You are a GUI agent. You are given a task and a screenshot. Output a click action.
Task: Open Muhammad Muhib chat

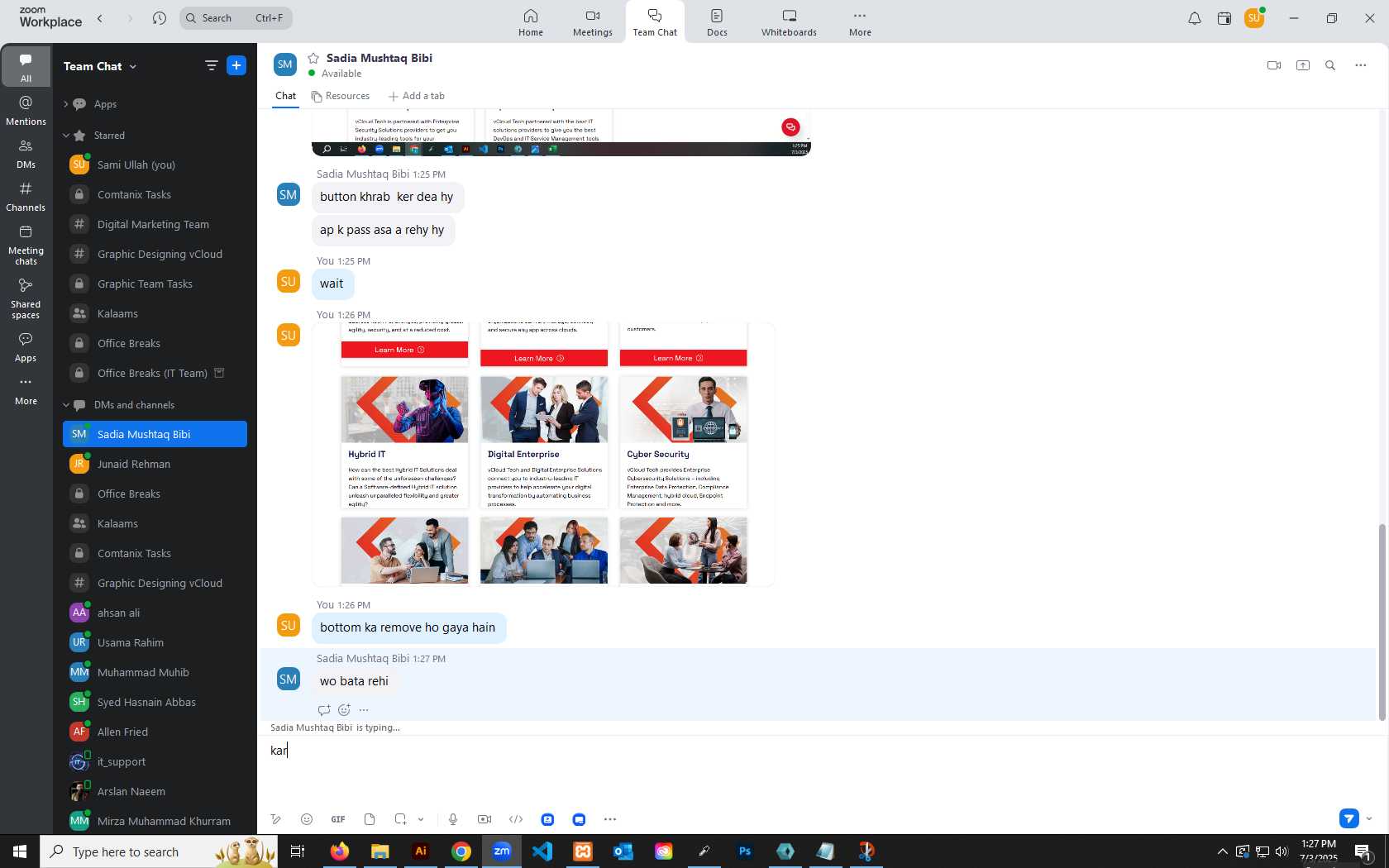coord(155,672)
